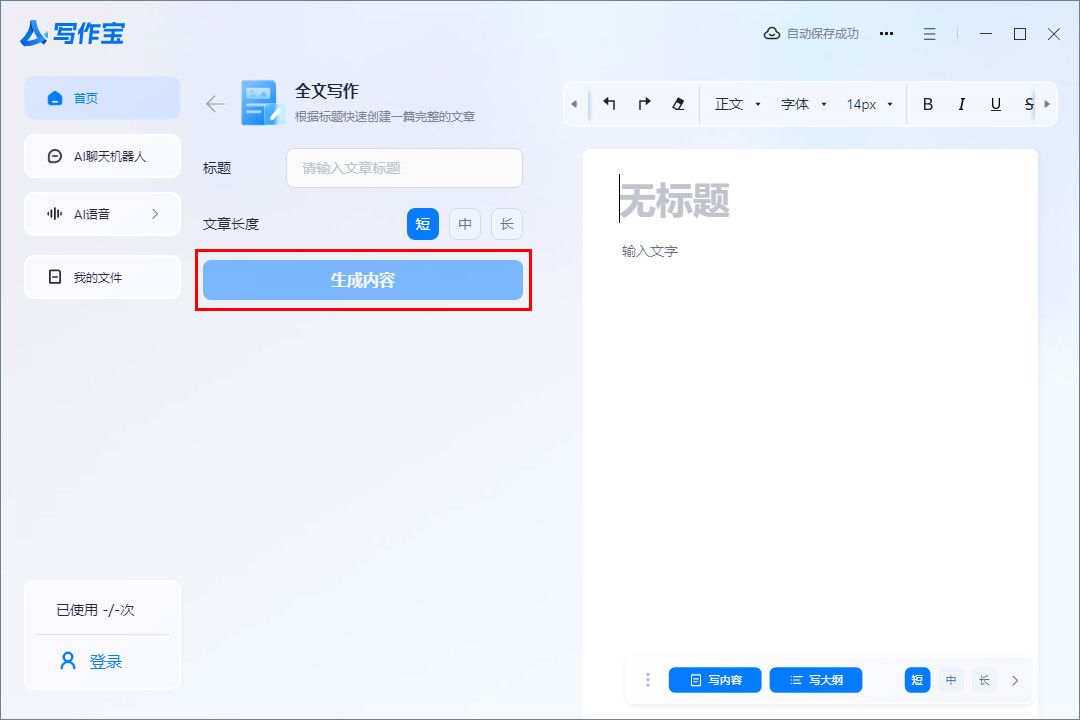Redo the last edit

click(644, 104)
